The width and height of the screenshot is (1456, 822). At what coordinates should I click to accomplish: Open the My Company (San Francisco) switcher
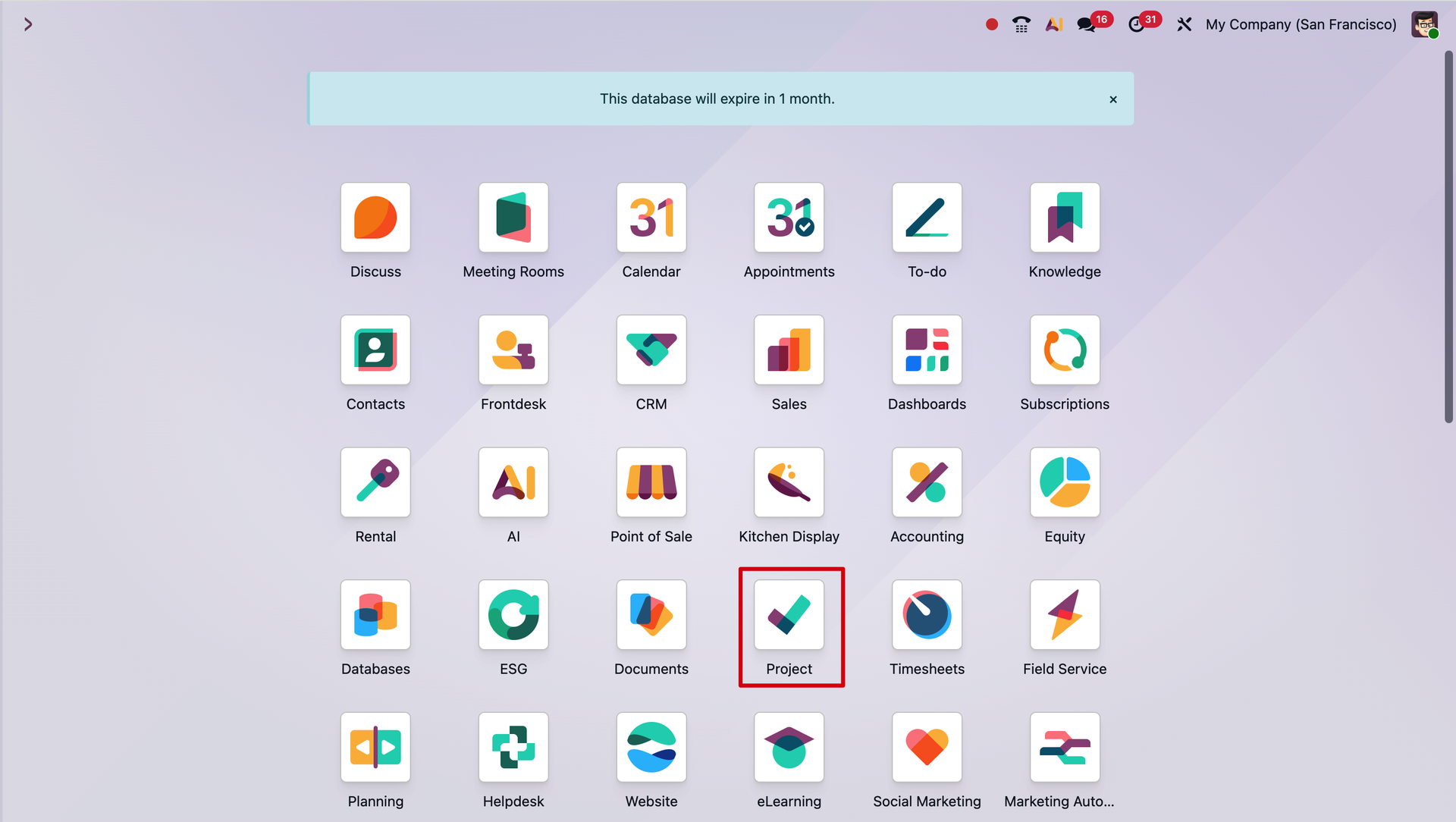tap(1301, 24)
